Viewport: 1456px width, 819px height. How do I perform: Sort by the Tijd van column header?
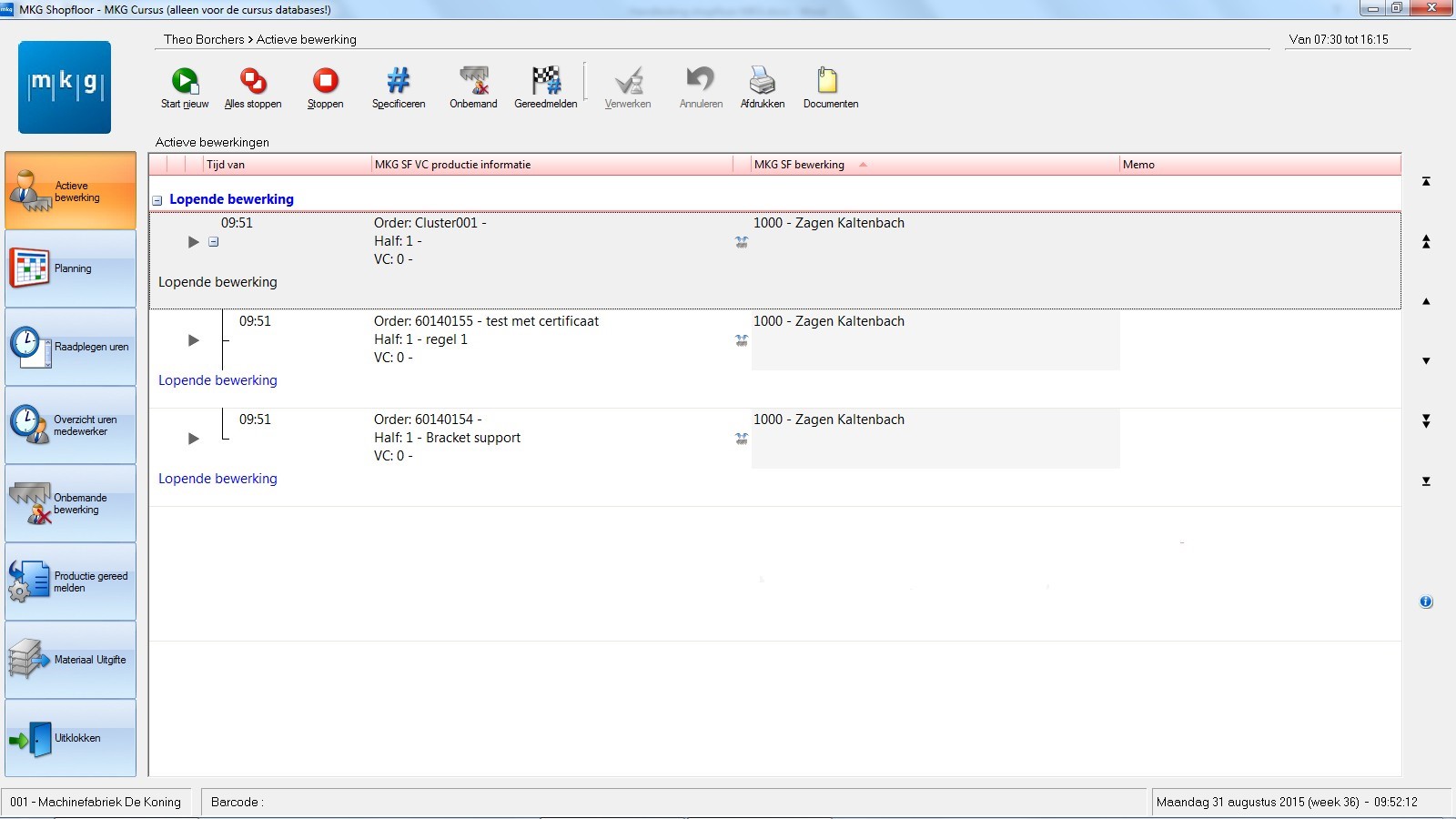[287, 165]
